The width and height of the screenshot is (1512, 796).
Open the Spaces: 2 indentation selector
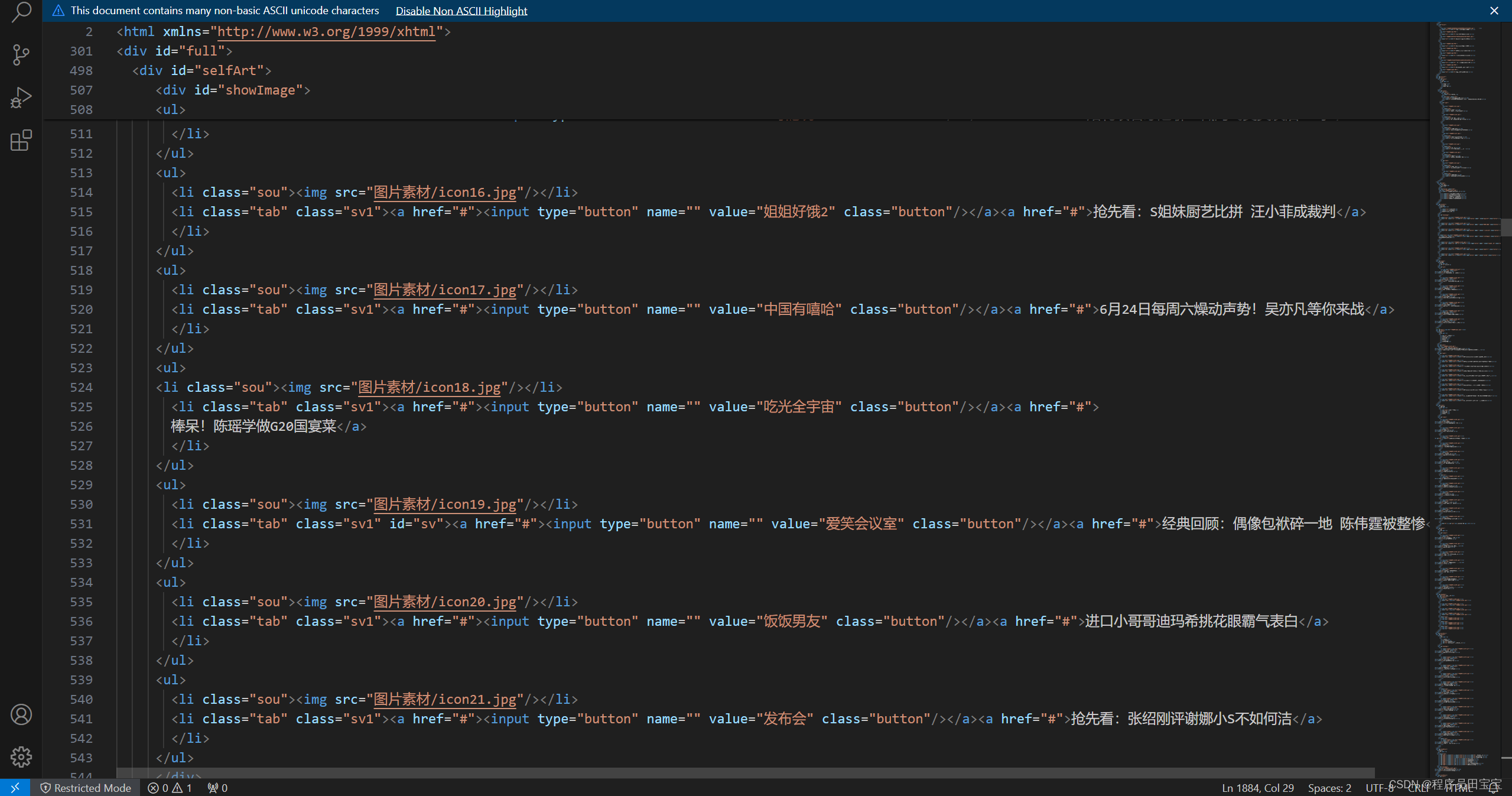coord(1329,788)
